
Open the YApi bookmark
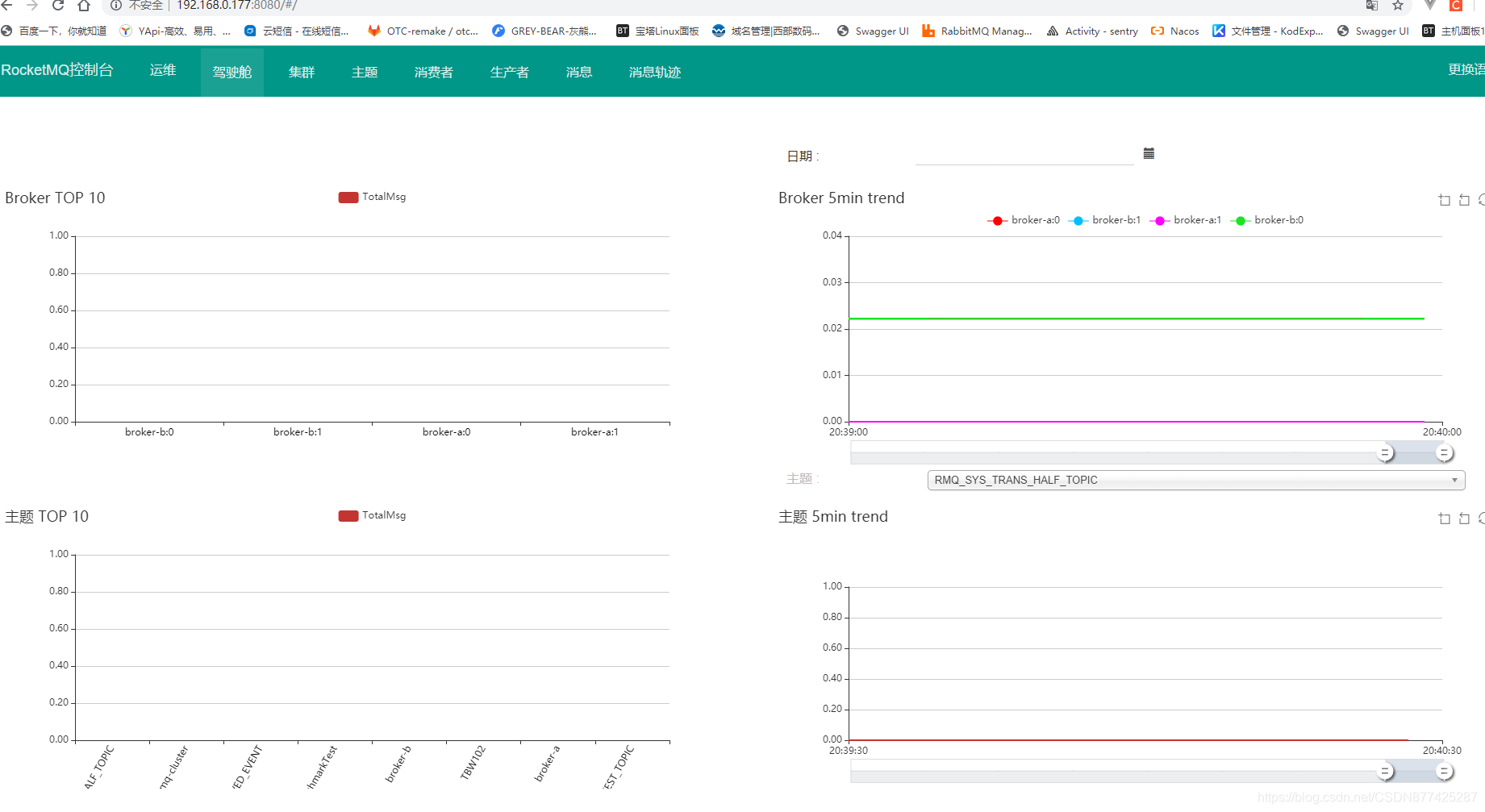[175, 31]
